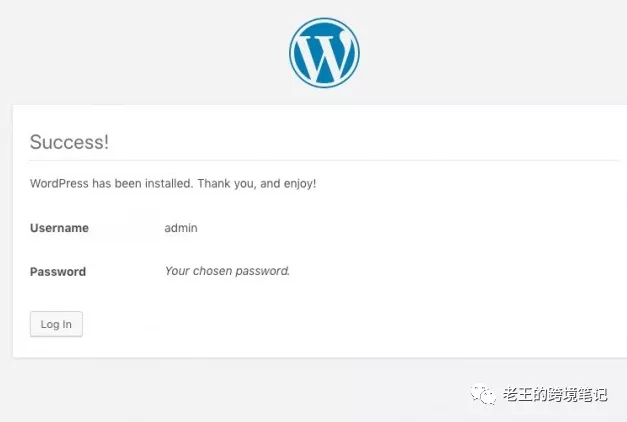This screenshot has width=627, height=422.
Task: Click the word "enjoy!" ending the message
Action: 301,184
